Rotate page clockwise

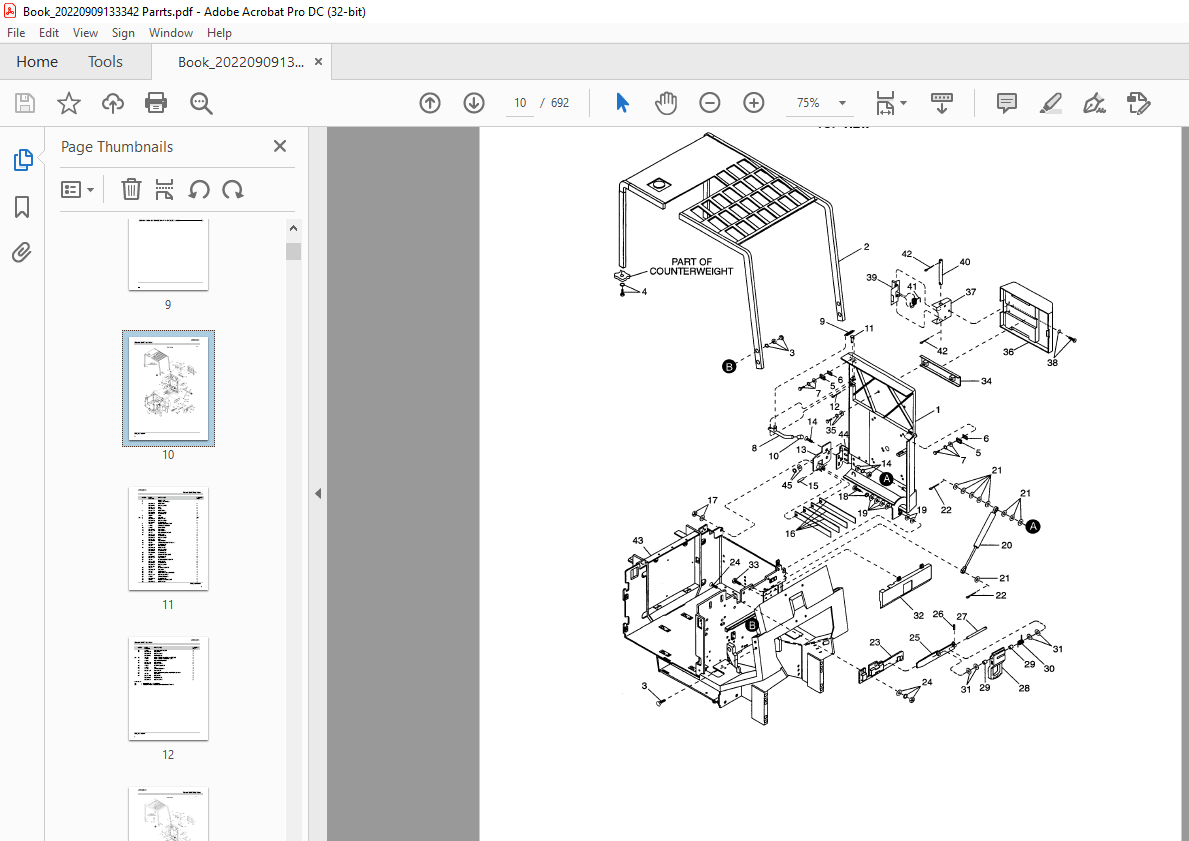233,190
